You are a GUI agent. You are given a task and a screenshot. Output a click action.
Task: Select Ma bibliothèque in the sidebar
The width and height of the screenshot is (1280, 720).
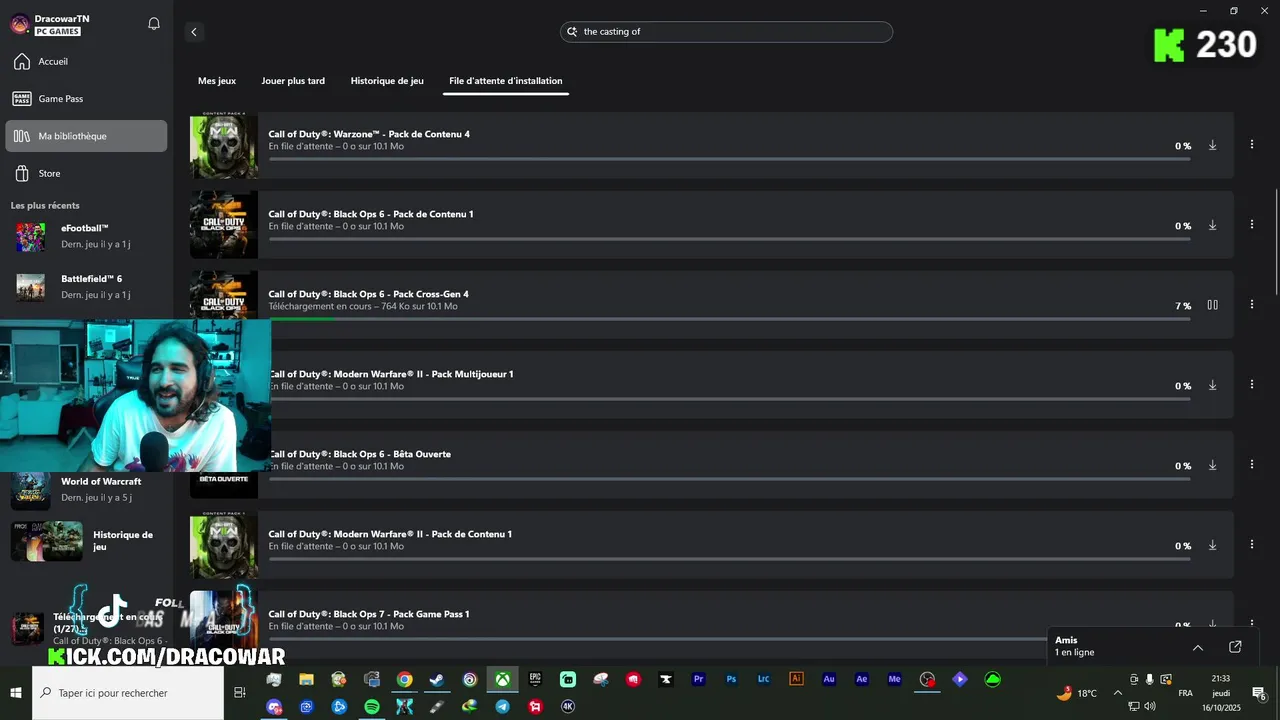[86, 136]
